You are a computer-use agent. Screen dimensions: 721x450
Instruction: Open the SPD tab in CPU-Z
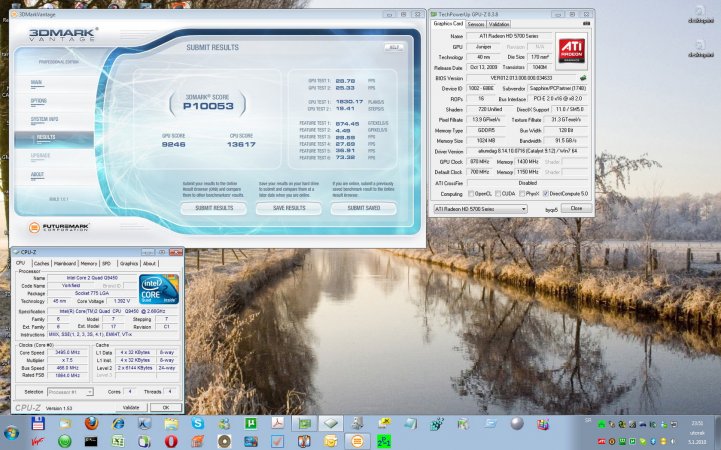(x=106, y=263)
